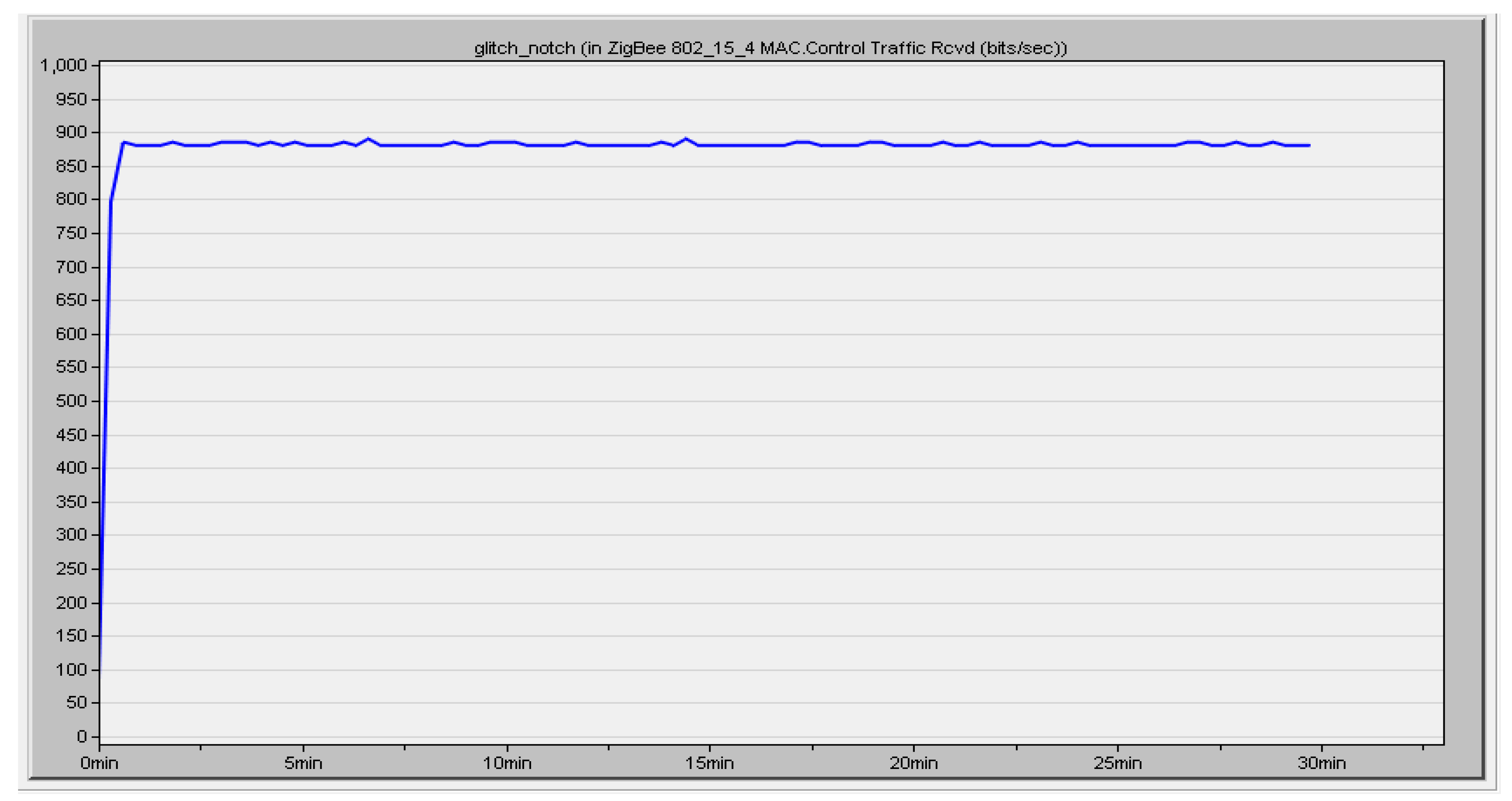The width and height of the screenshot is (1512, 801).
Task: Click the 5min x-axis label
Action: point(303,763)
